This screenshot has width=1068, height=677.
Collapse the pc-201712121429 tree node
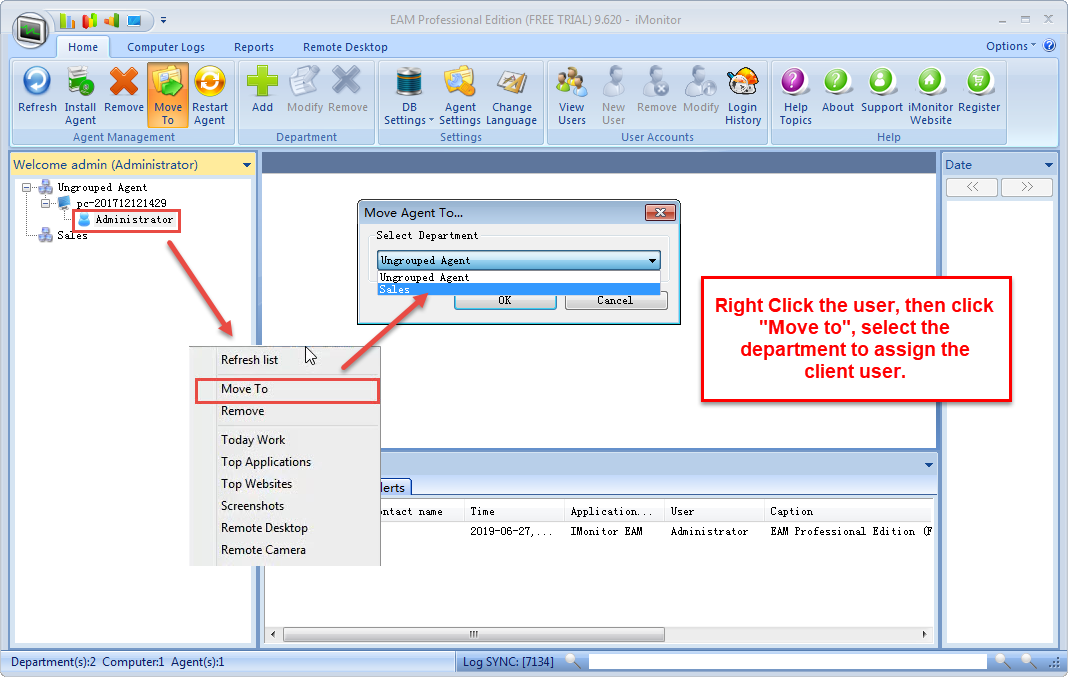tap(45, 203)
